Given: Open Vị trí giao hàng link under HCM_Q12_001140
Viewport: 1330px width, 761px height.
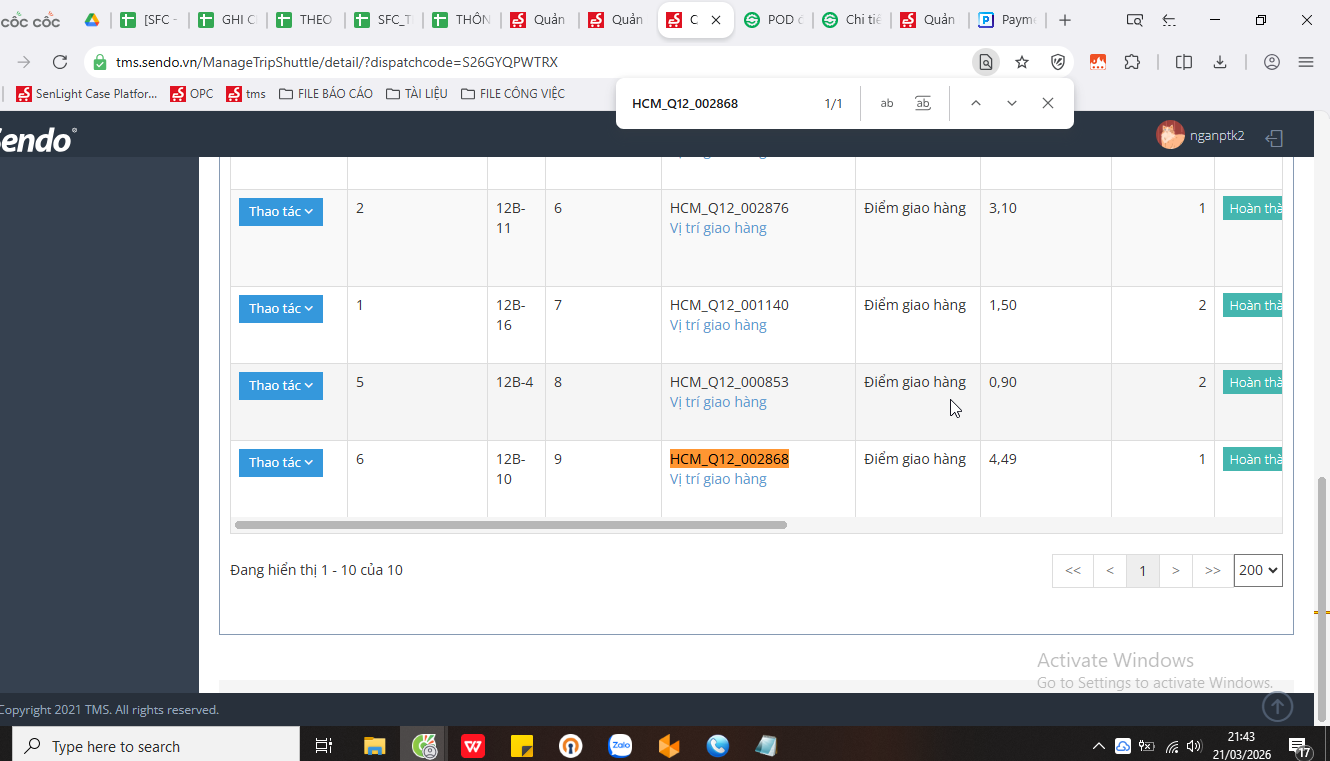Looking at the screenshot, I should click(x=718, y=325).
